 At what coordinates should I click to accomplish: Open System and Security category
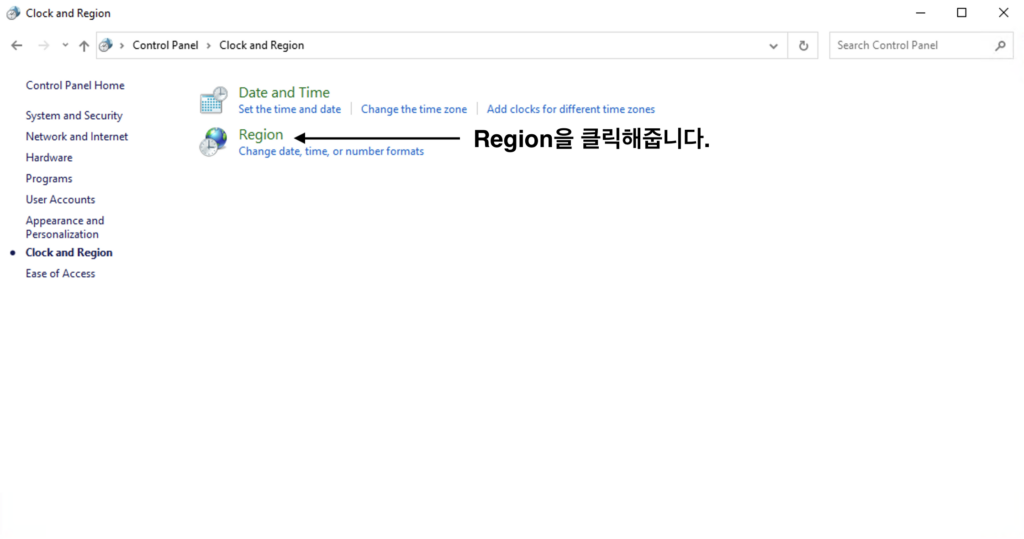74,116
